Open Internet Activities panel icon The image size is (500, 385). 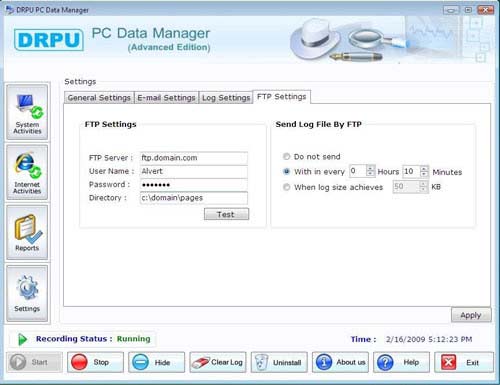27,173
